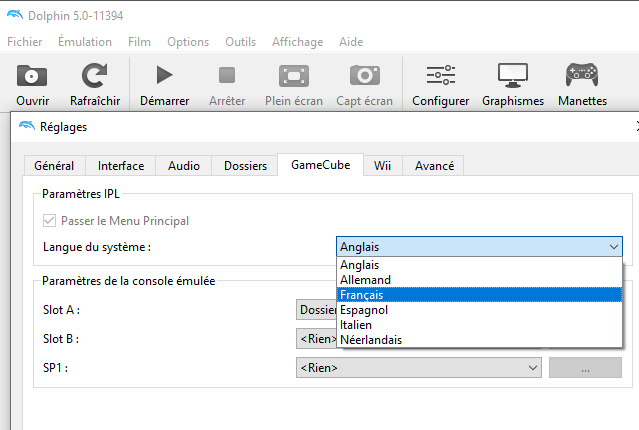Click the SP1 browse ... button

(585, 368)
